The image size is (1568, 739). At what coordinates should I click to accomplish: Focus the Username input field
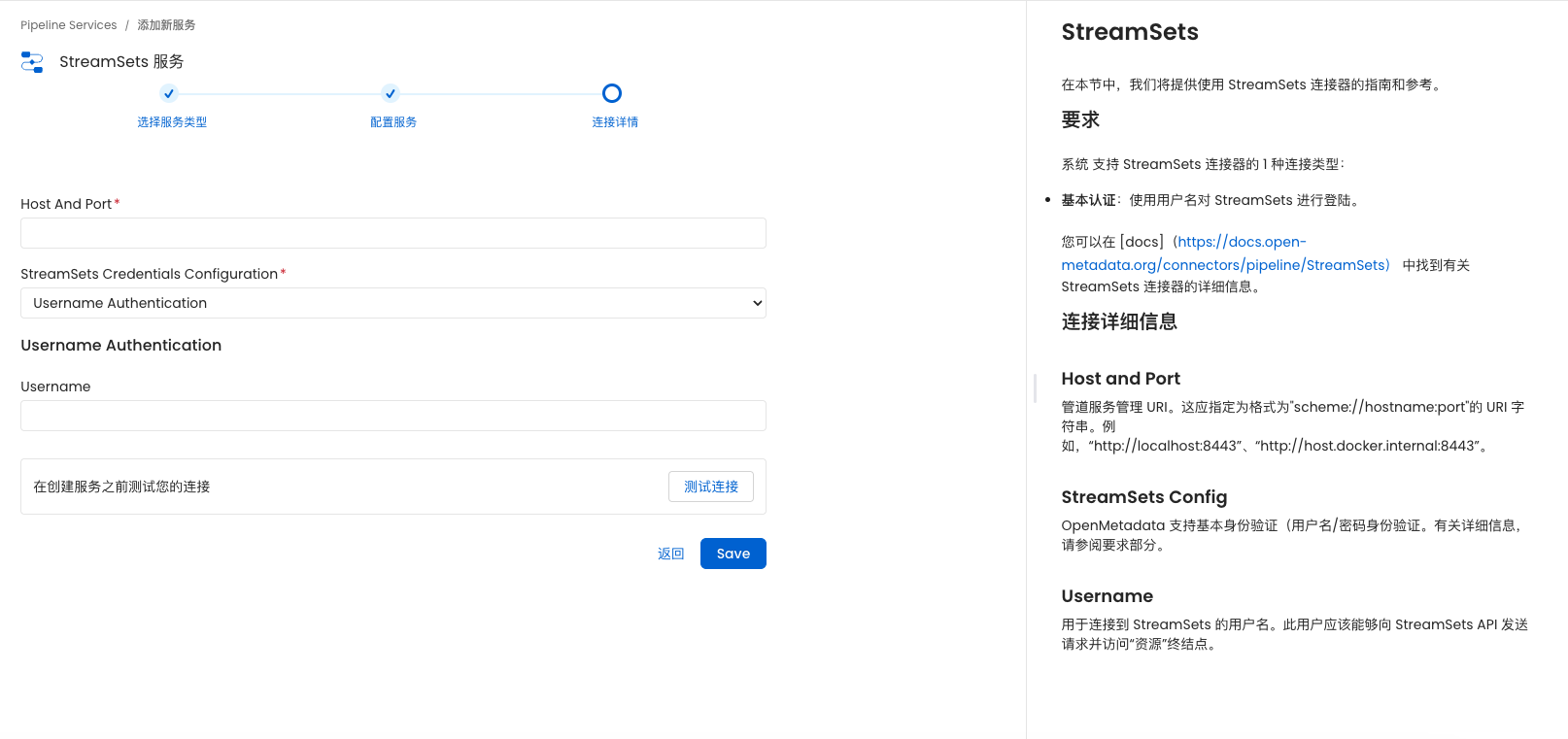tap(393, 416)
